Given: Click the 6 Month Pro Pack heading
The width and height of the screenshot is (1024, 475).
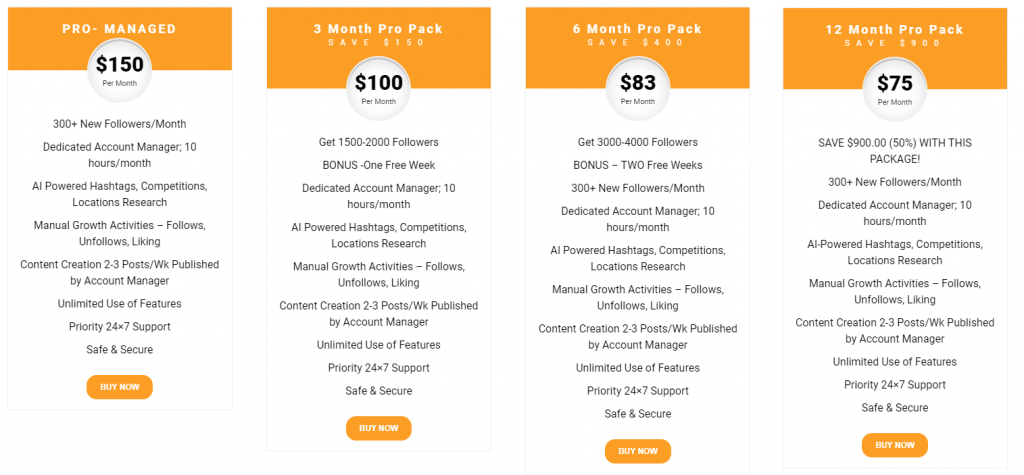Looking at the screenshot, I should point(637,29).
